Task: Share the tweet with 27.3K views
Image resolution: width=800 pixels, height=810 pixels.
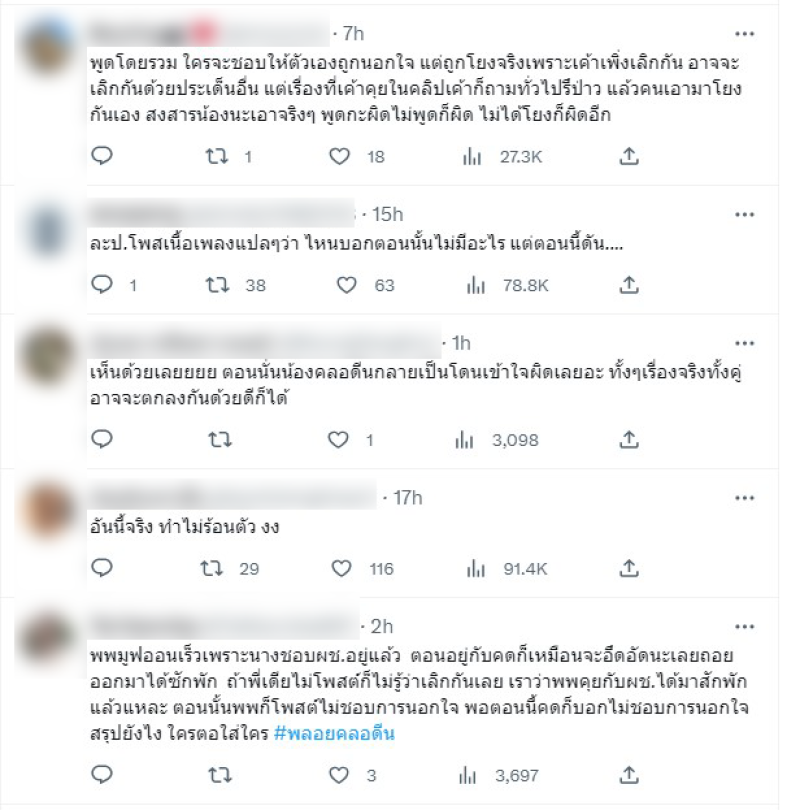Action: [629, 155]
